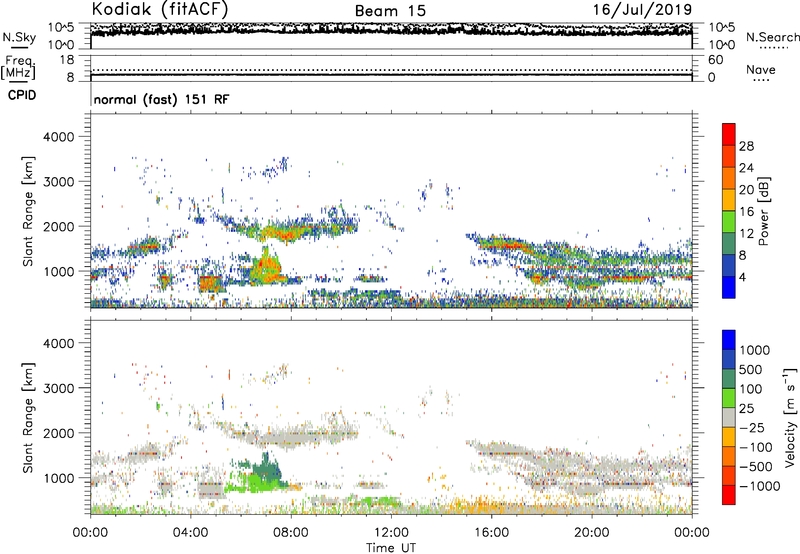This screenshot has width=800, height=554.
Task: Select the 12 label on Power color bar
Action: tap(746, 234)
